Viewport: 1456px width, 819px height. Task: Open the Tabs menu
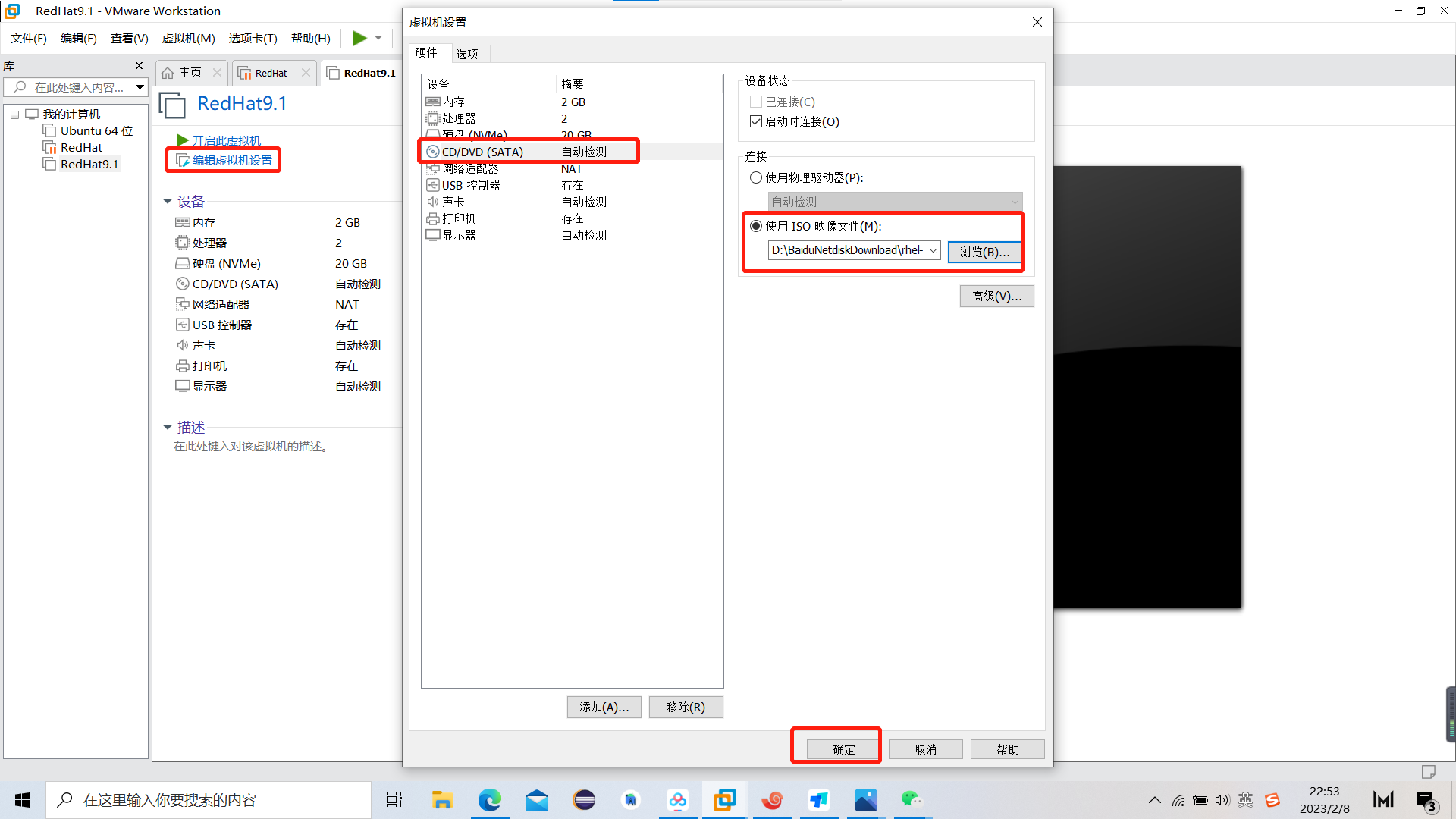[x=253, y=38]
